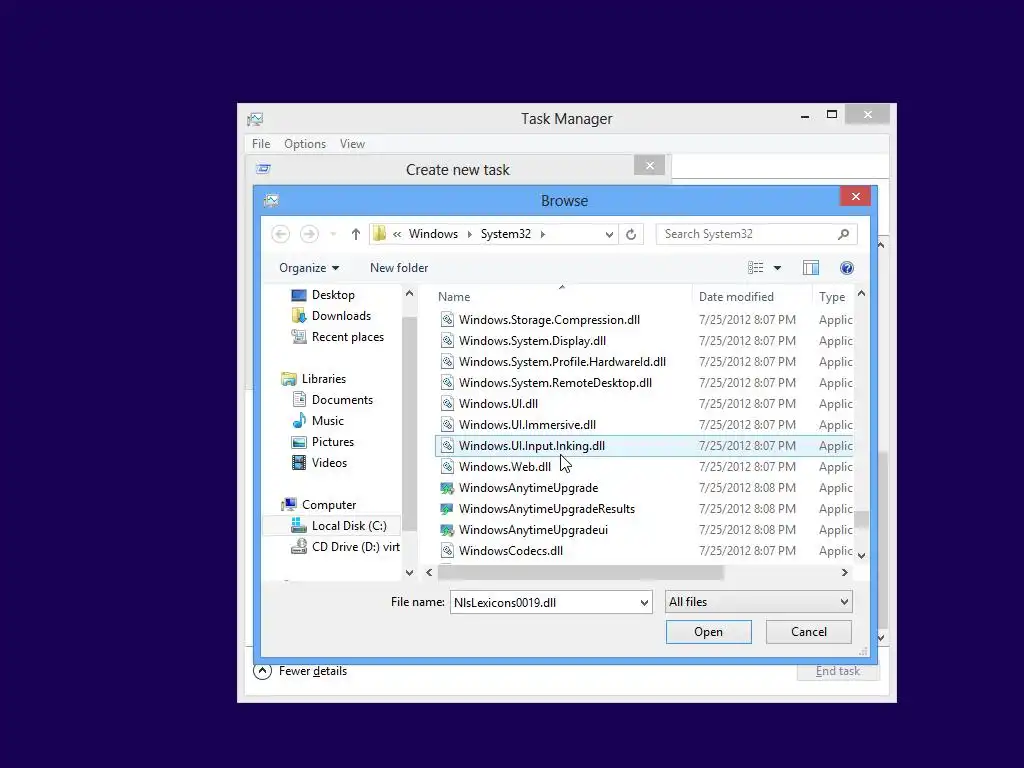Open the view options dropdown arrow

tap(777, 268)
